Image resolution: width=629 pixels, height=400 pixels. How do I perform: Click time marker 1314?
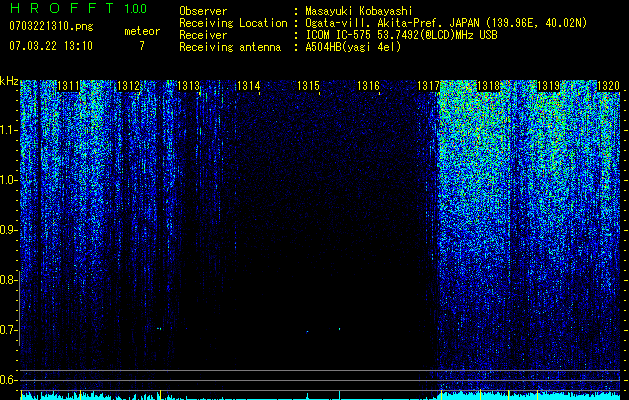tap(248, 86)
